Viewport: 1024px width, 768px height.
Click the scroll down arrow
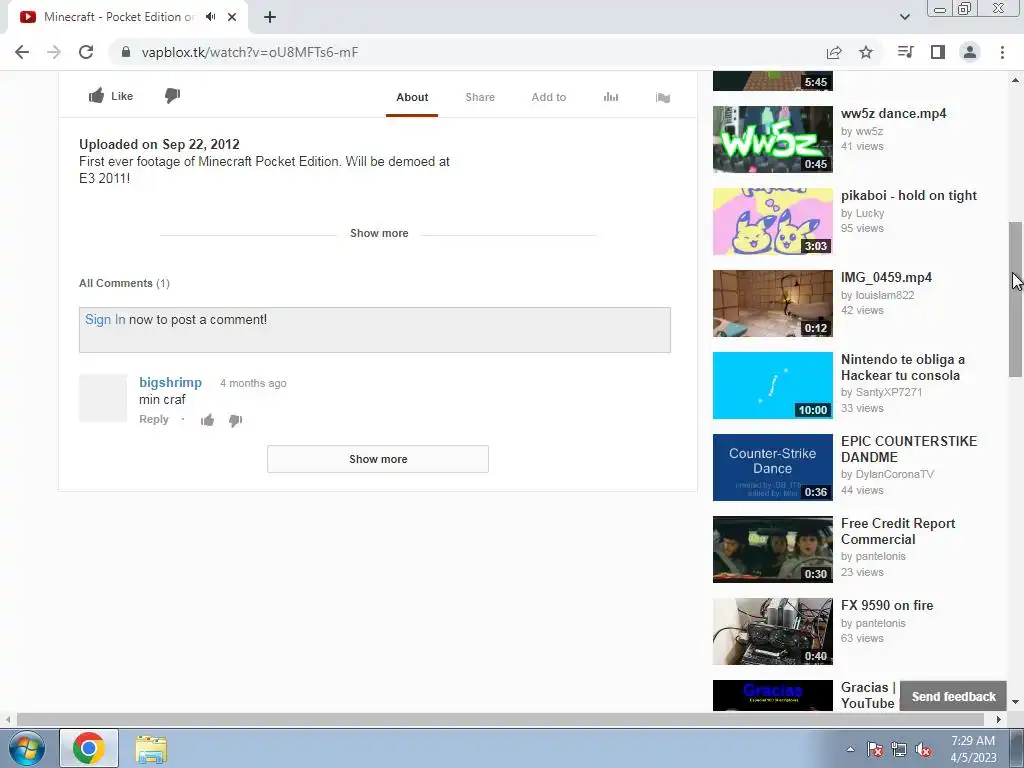click(1015, 702)
